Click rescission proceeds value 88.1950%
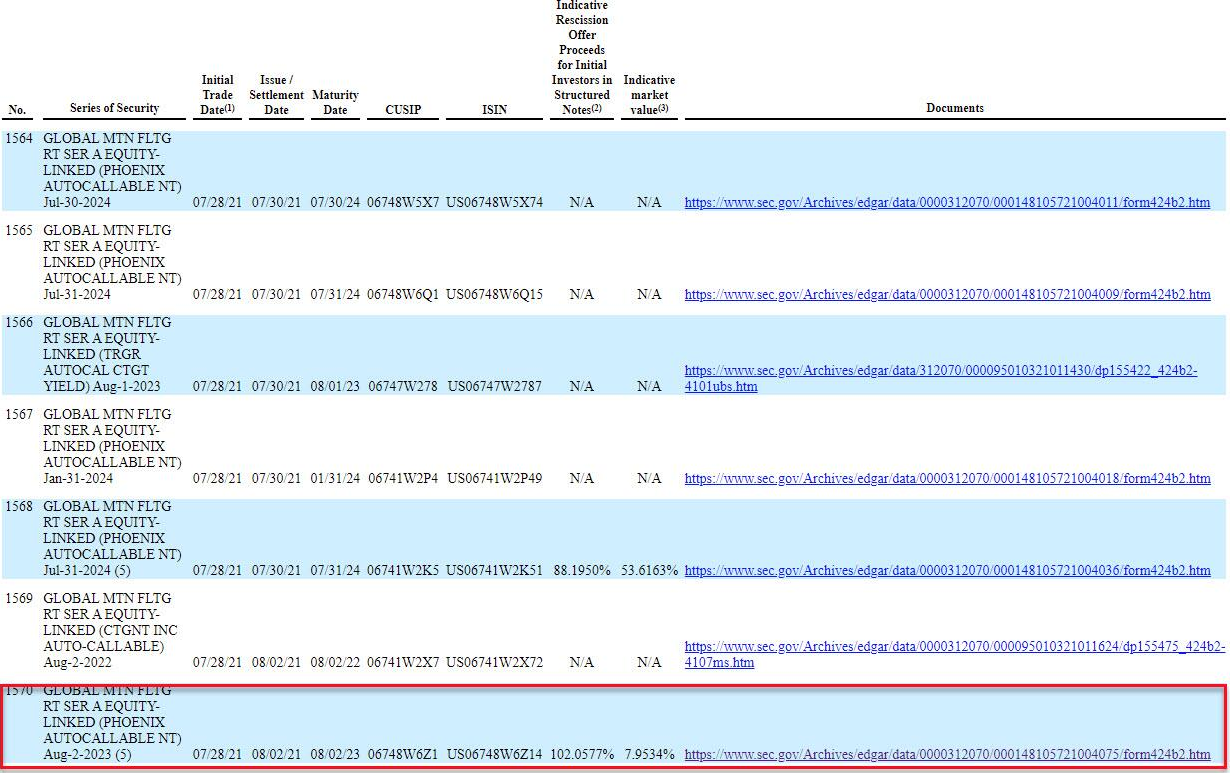Screen dimensions: 1230x773 582,570
